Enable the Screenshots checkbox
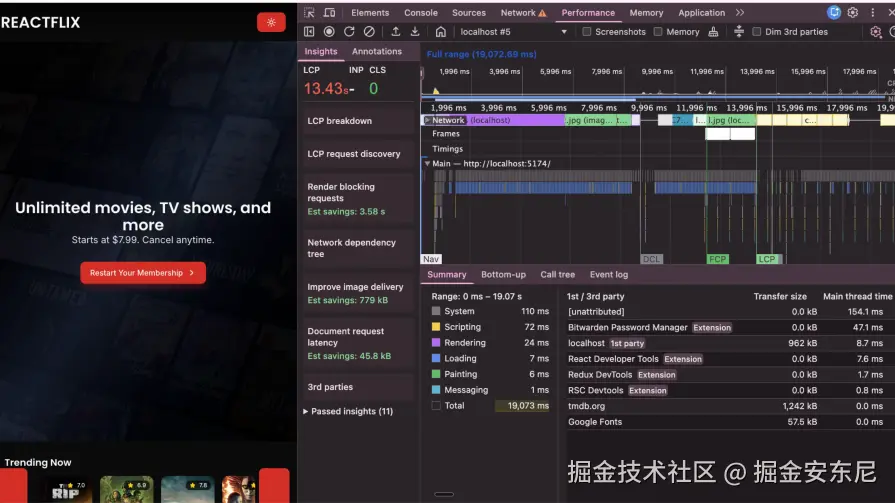Image resolution: width=895 pixels, height=503 pixels. coord(587,32)
